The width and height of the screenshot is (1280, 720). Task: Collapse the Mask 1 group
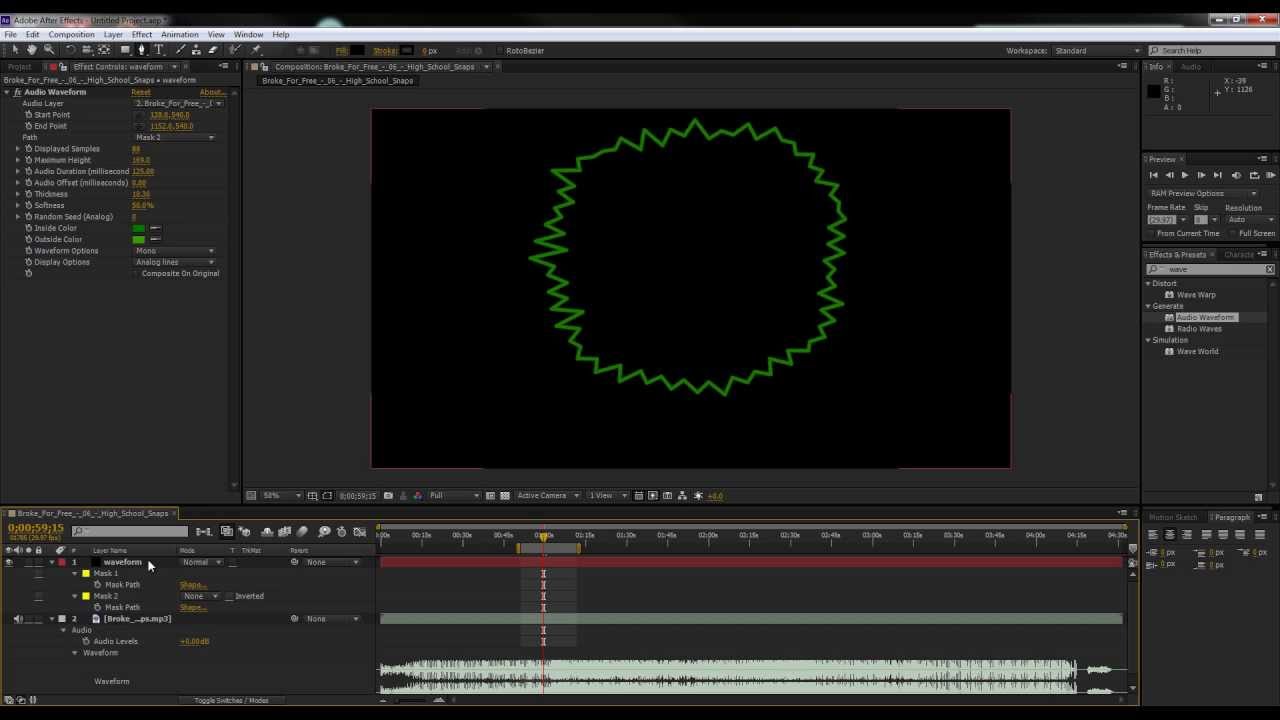(74, 574)
